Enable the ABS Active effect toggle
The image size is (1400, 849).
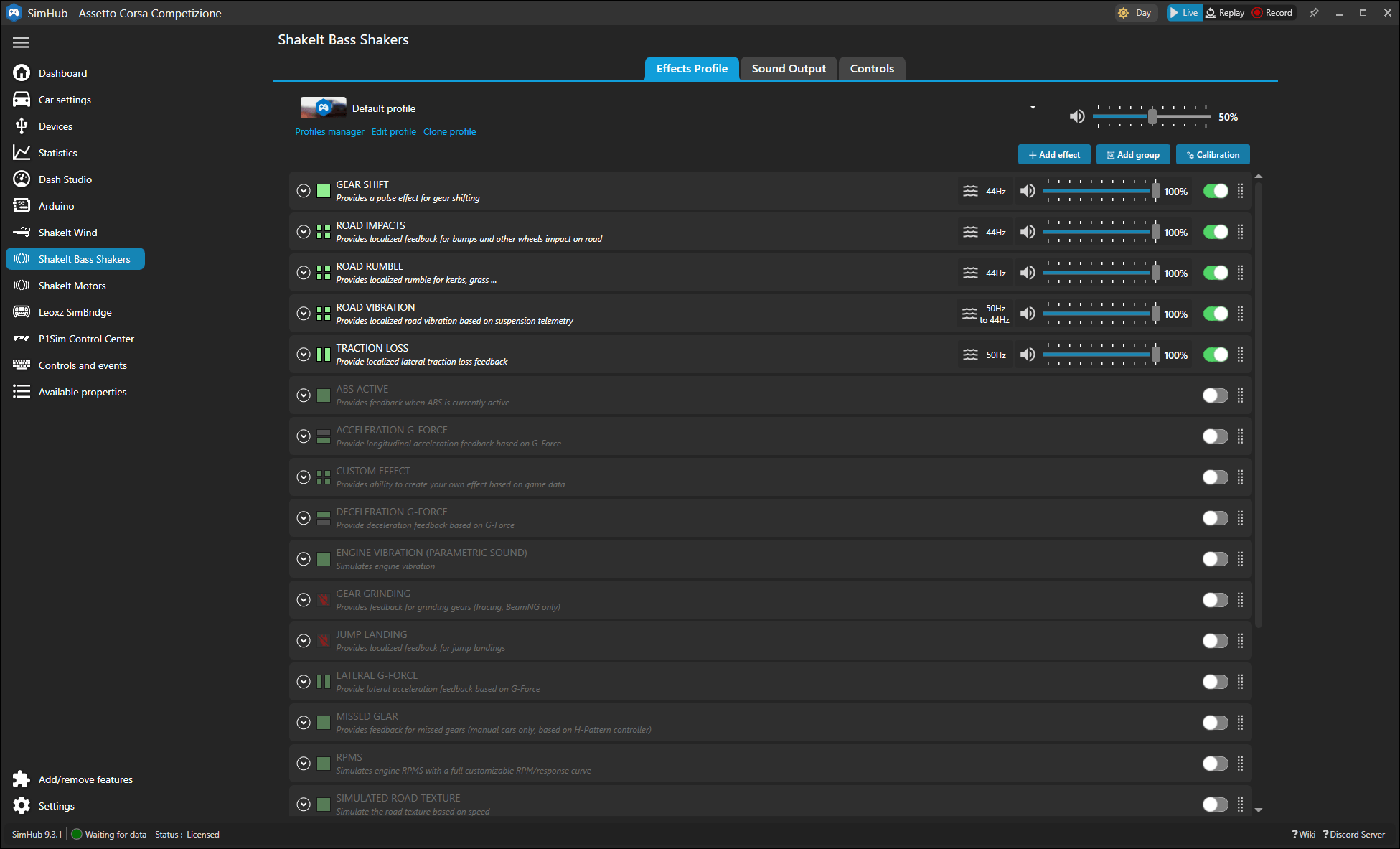(1215, 395)
